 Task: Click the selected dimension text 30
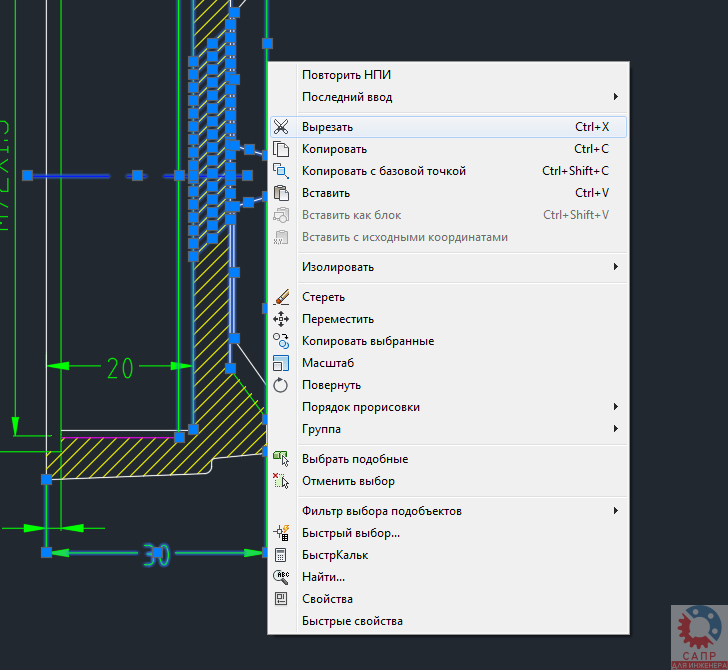point(156,555)
